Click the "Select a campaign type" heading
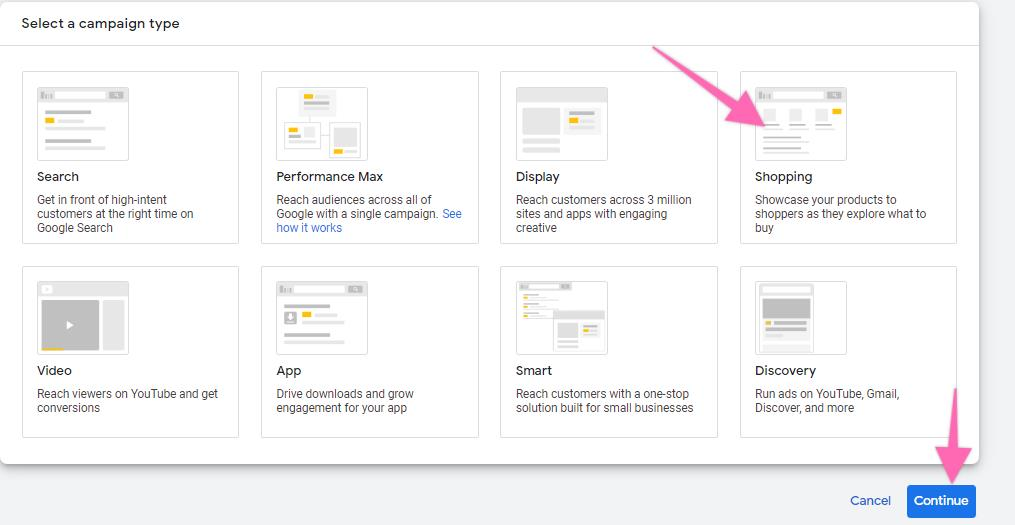 [101, 23]
